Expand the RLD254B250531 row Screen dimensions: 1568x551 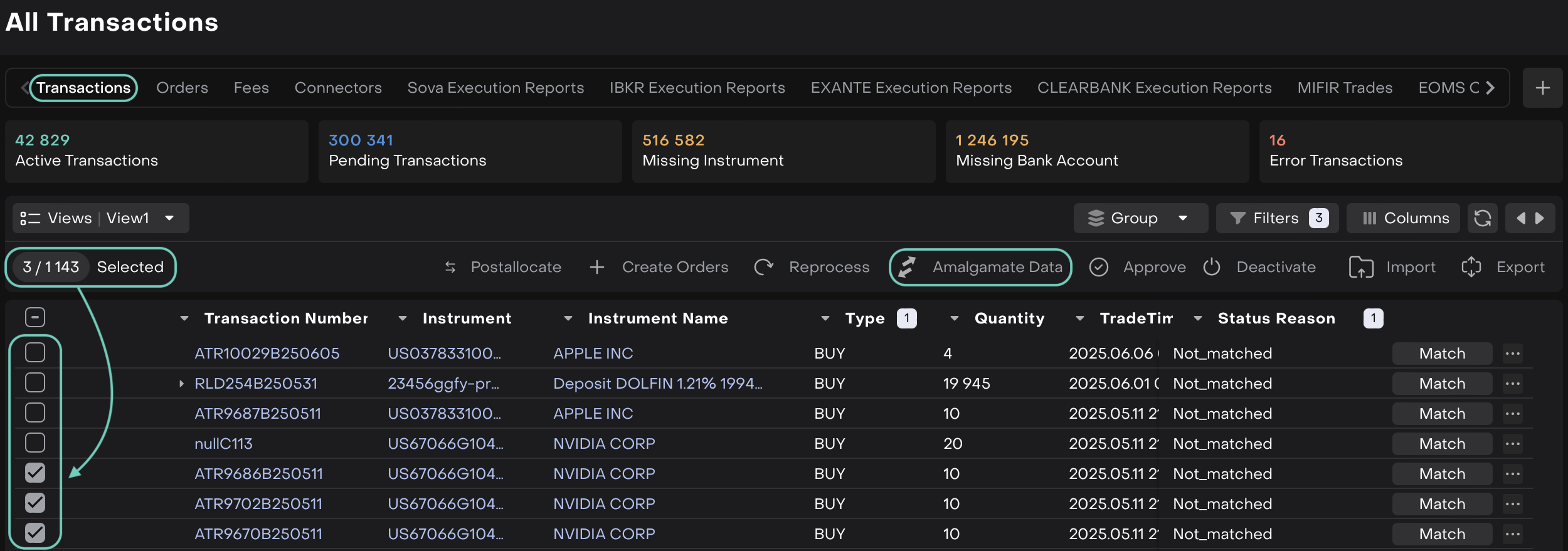(x=181, y=384)
